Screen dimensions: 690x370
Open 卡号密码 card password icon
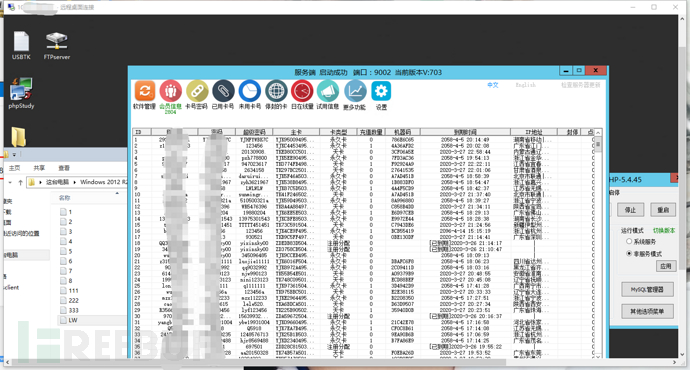pyautogui.click(x=197, y=91)
